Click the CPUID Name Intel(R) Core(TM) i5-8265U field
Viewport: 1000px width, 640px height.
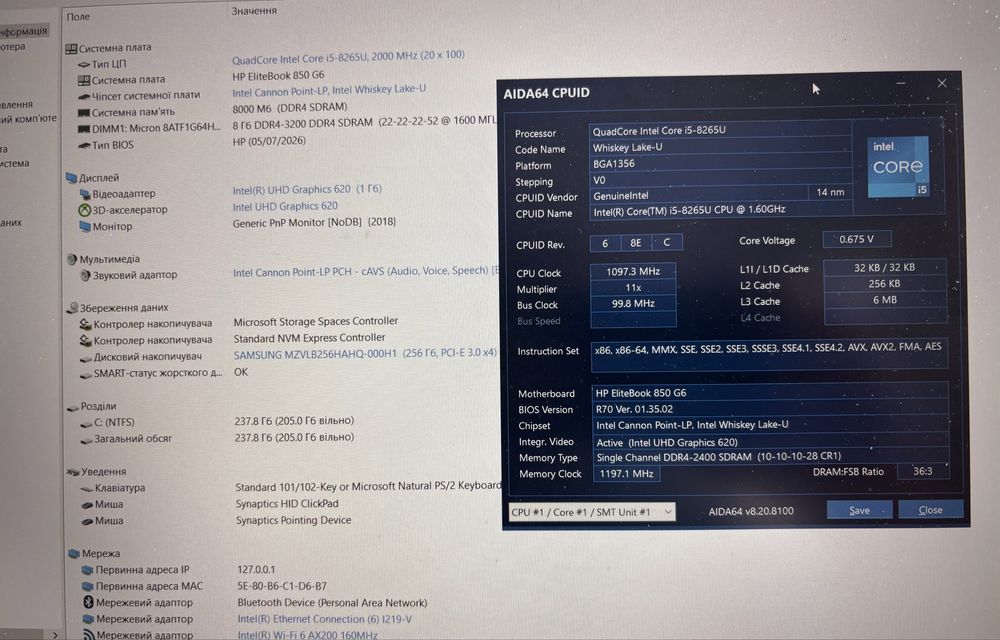coord(720,211)
